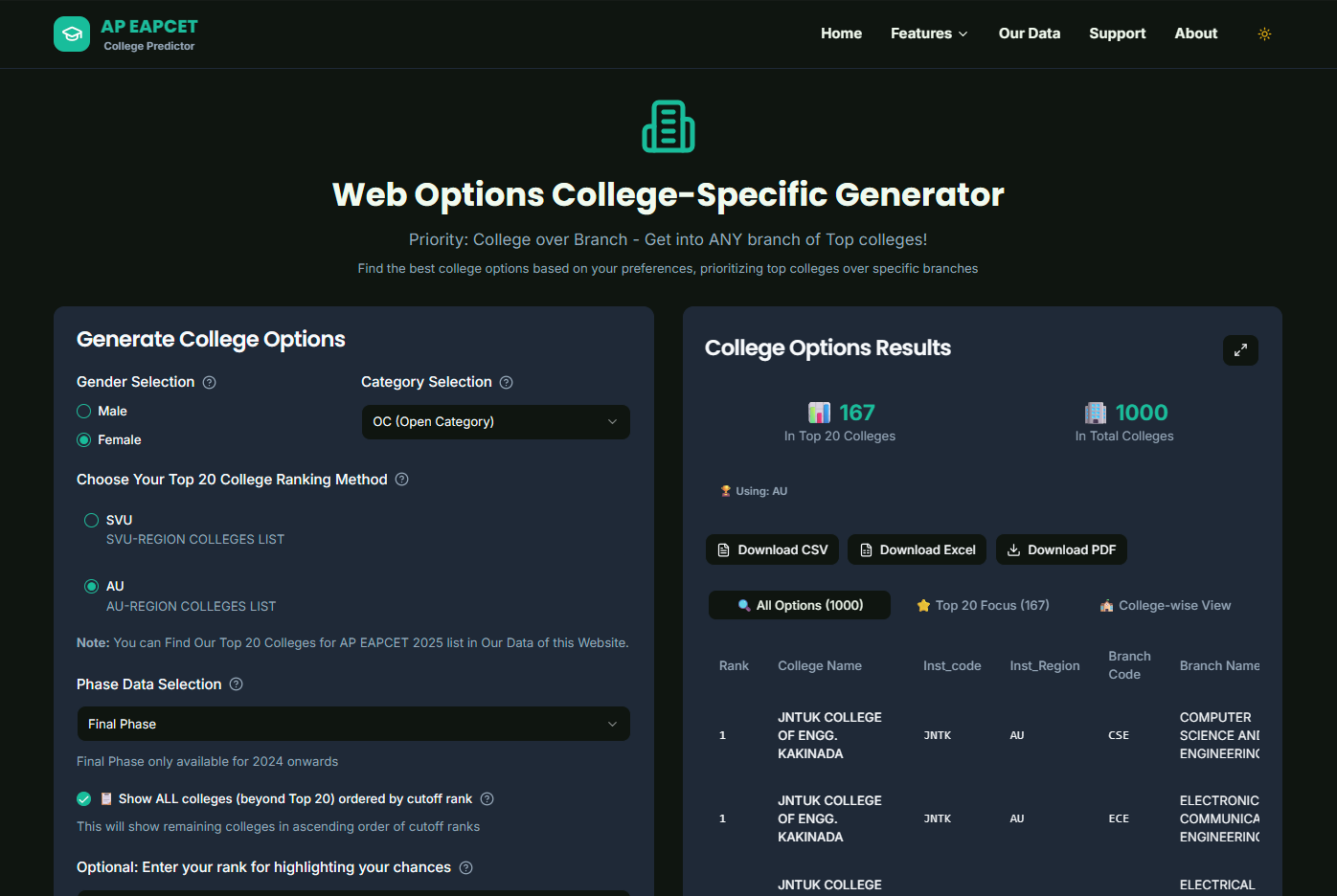The height and width of the screenshot is (896, 1337).
Task: Open the OC (Open Category) dropdown
Action: [495, 421]
